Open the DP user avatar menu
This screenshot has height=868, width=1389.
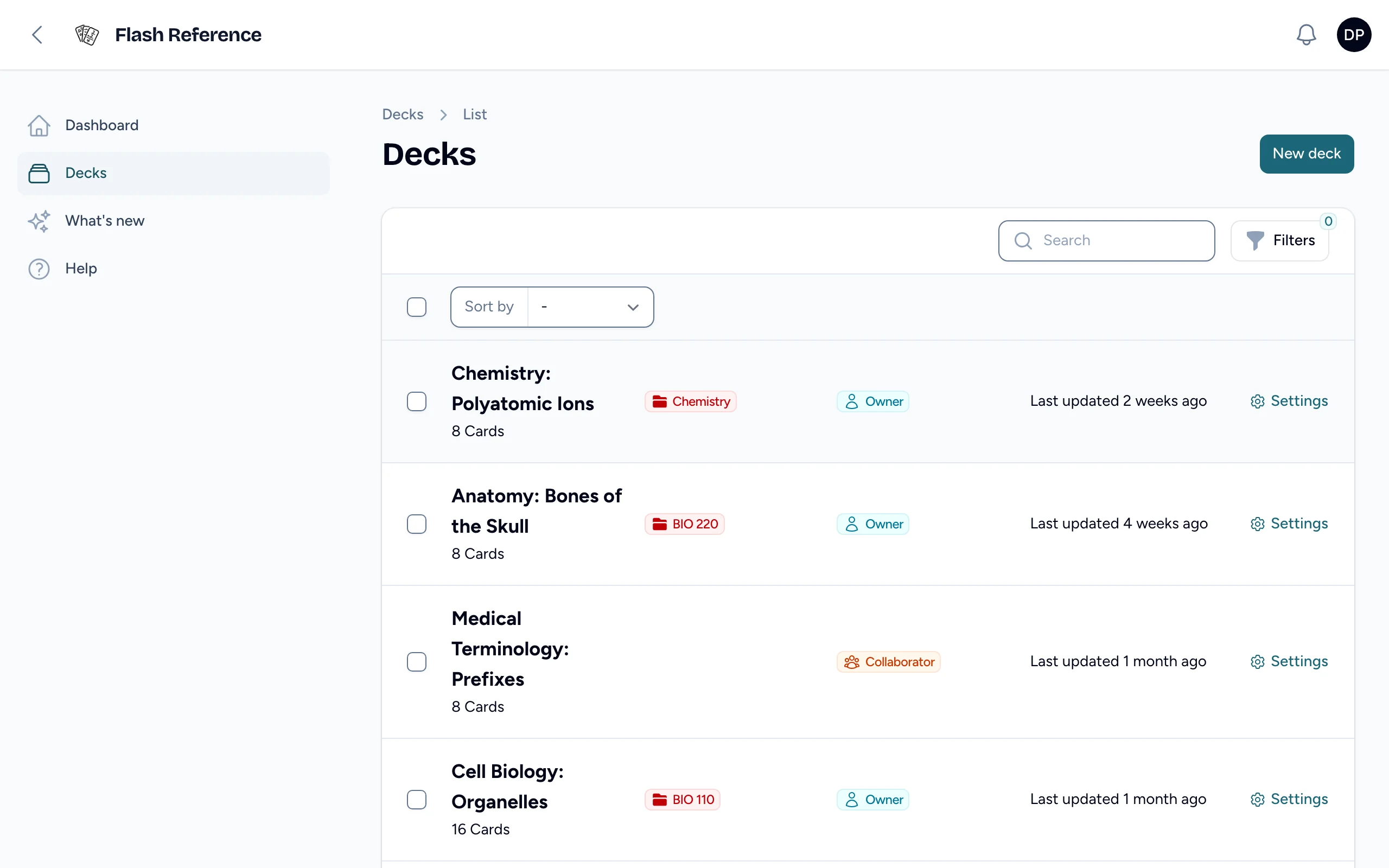[x=1353, y=34]
